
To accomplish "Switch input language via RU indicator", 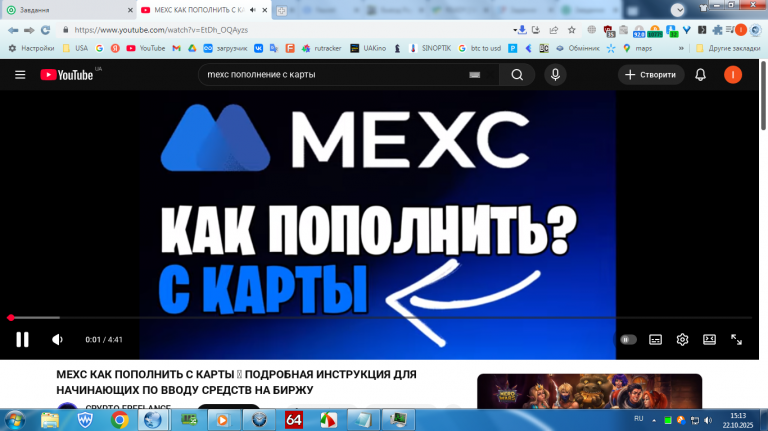I will (x=638, y=419).
